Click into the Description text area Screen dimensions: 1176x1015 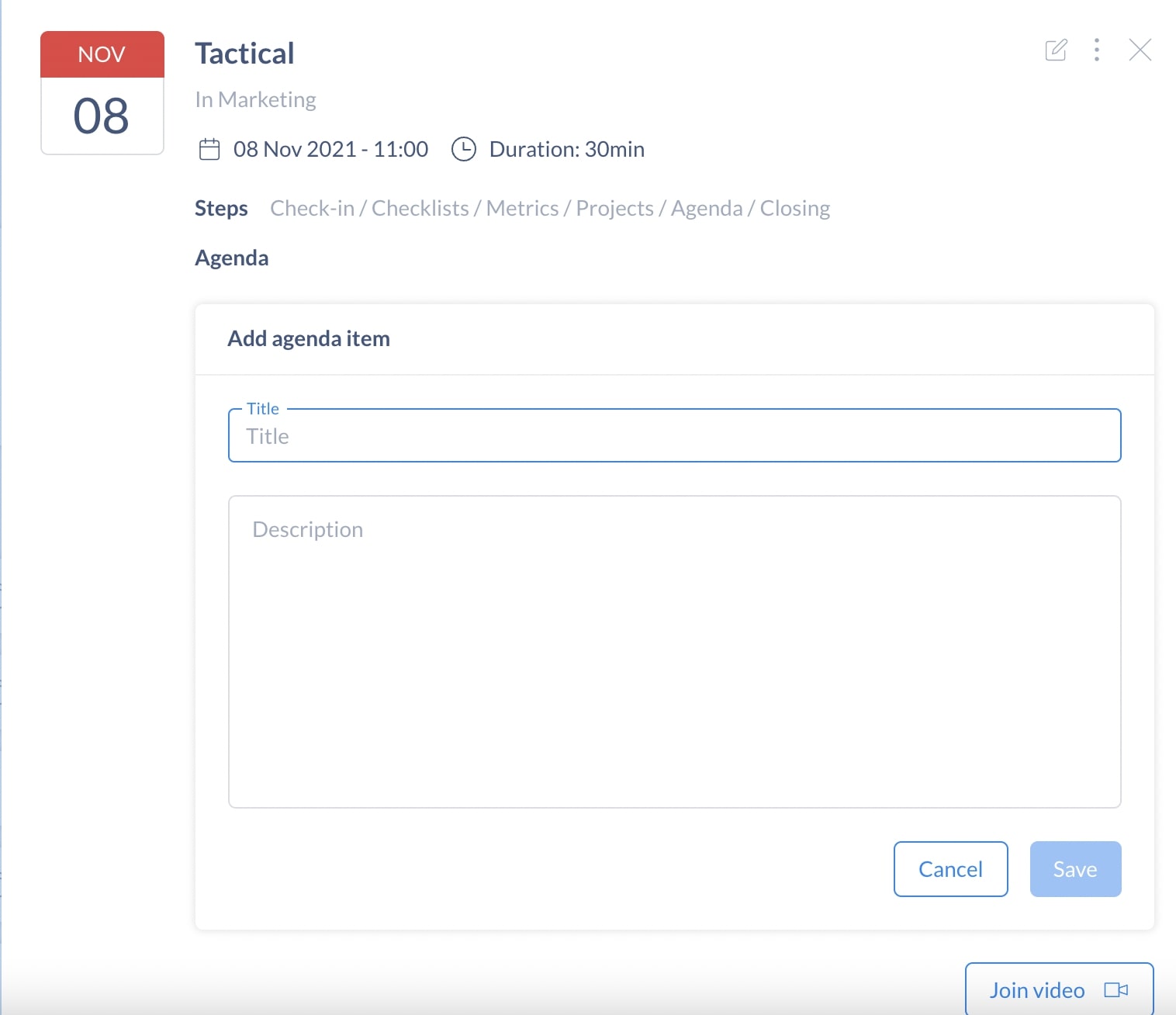(x=675, y=652)
